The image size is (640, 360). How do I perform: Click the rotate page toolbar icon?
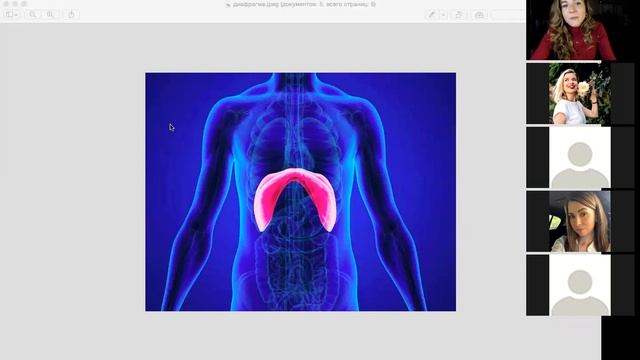[459, 15]
